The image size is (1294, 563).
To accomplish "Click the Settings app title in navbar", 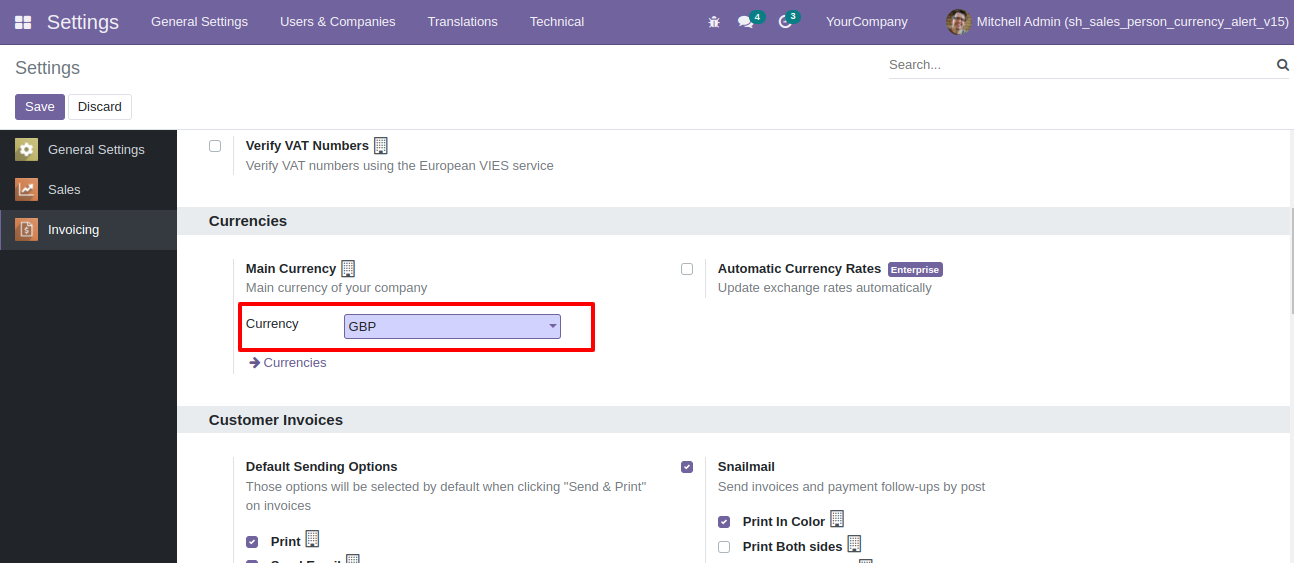I will [x=83, y=22].
